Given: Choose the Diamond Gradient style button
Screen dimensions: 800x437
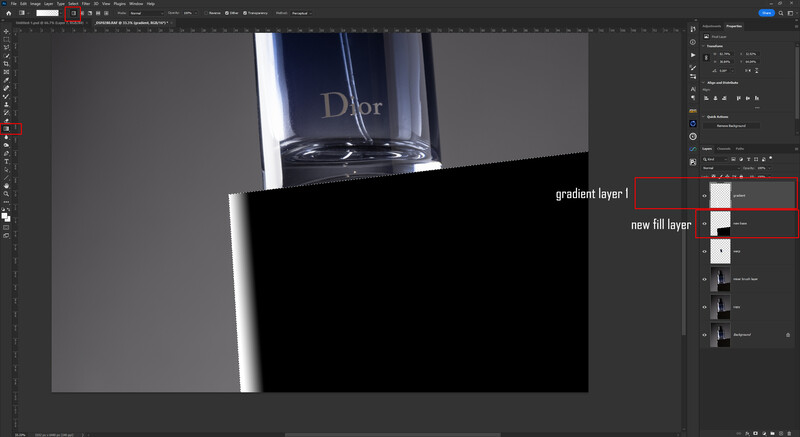Looking at the screenshot, I should pyautogui.click(x=106, y=13).
